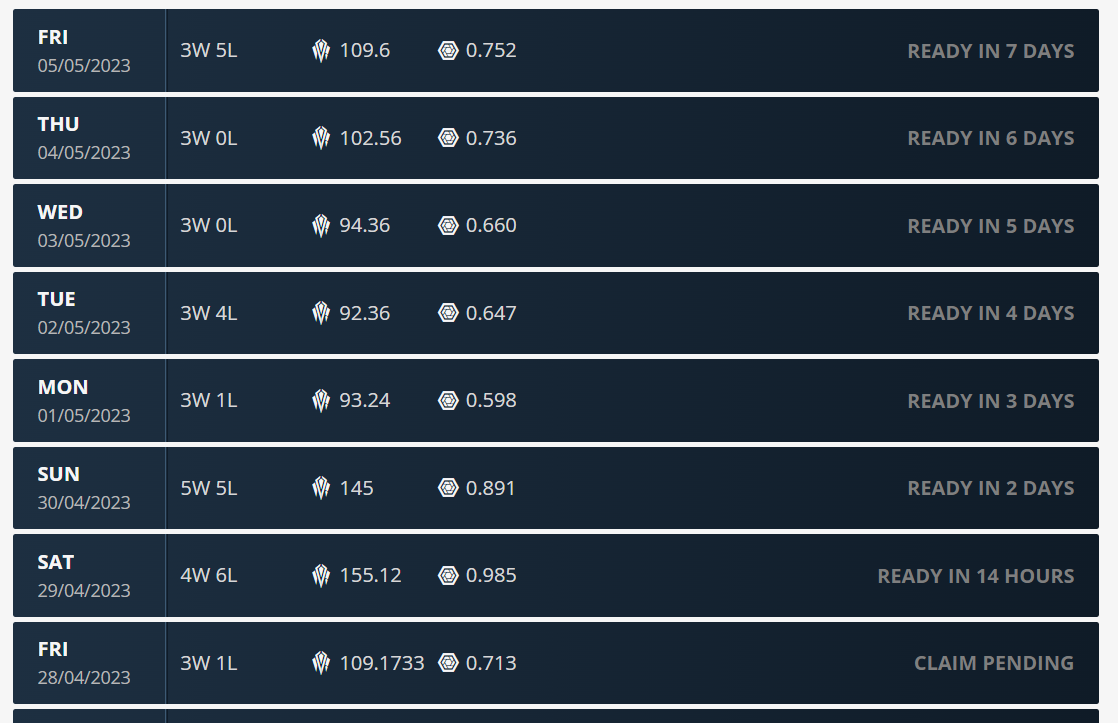Click the crystal icon next to 92.36
1118x723 pixels.
[321, 313]
